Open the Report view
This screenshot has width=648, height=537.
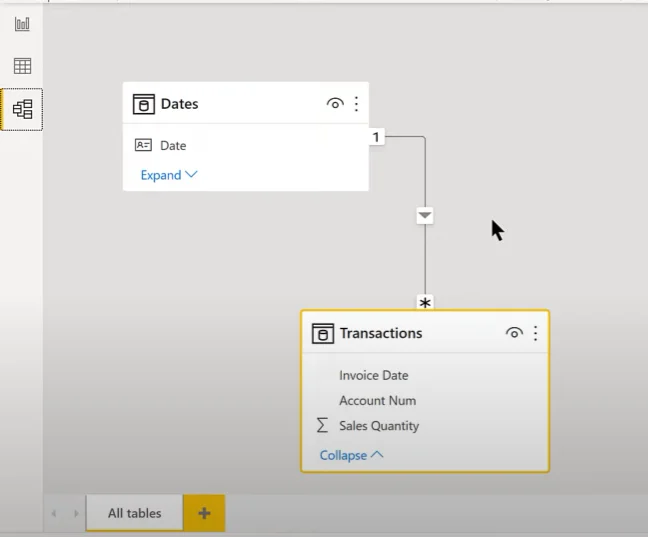22,24
